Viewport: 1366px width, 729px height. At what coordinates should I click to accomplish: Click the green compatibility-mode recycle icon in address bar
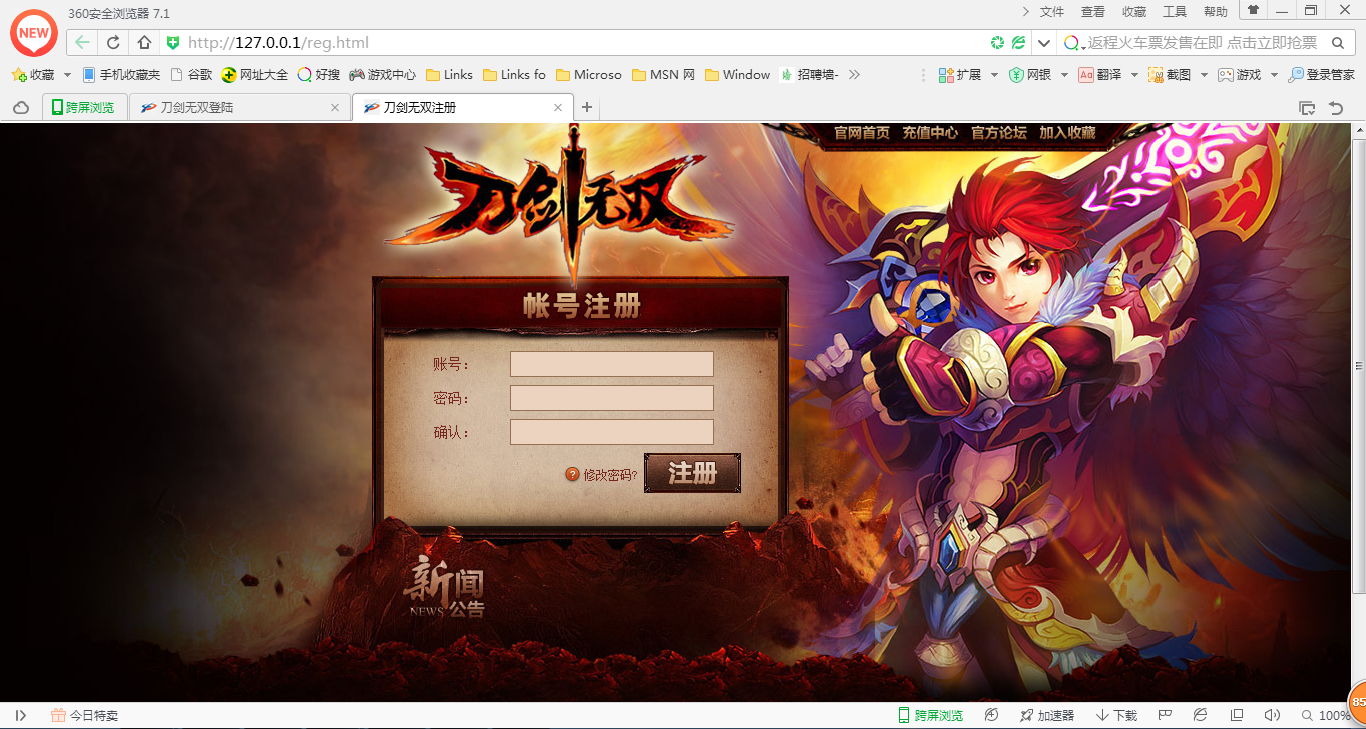tap(997, 43)
